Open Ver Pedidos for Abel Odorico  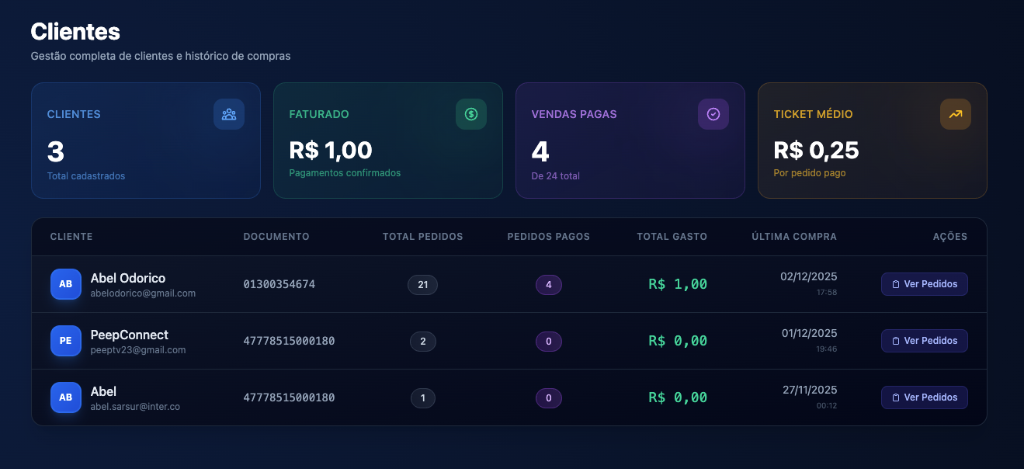coord(924,284)
